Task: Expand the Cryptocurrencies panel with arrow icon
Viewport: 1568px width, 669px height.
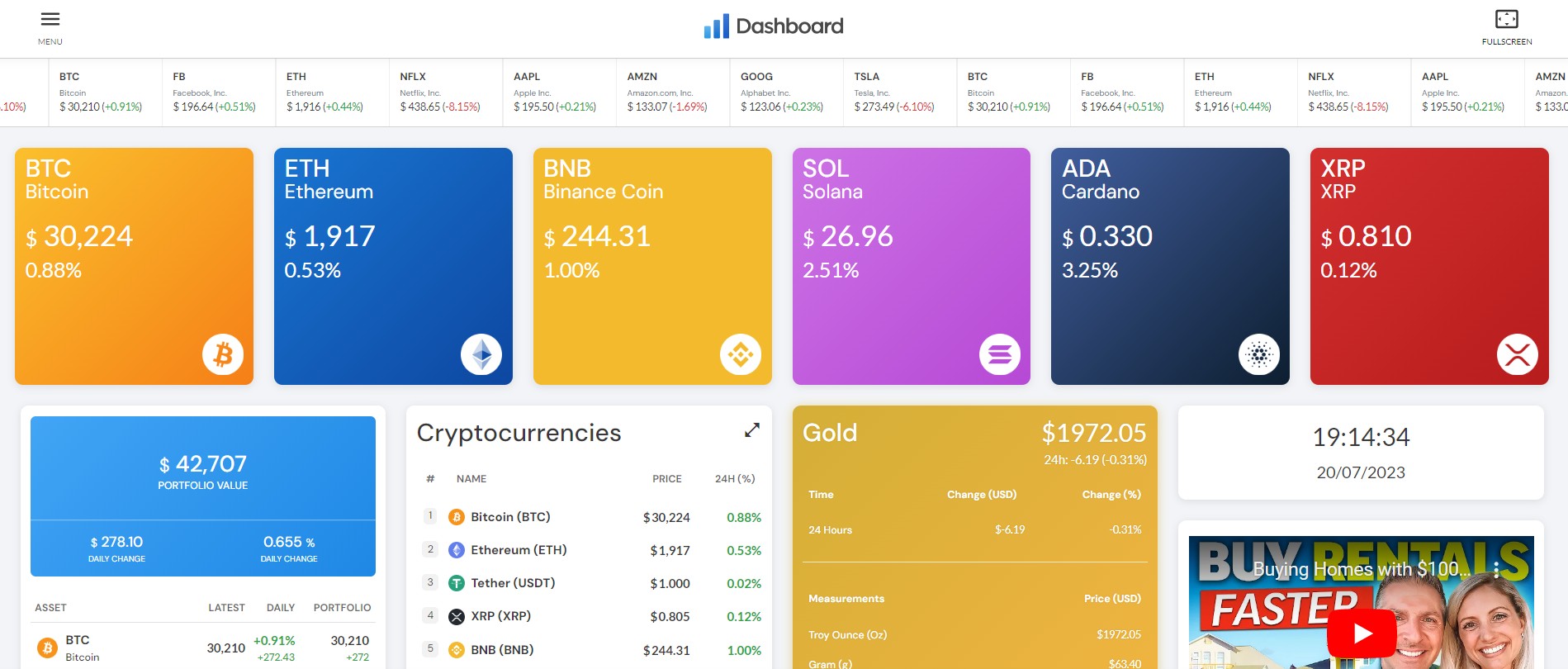Action: 752,430
